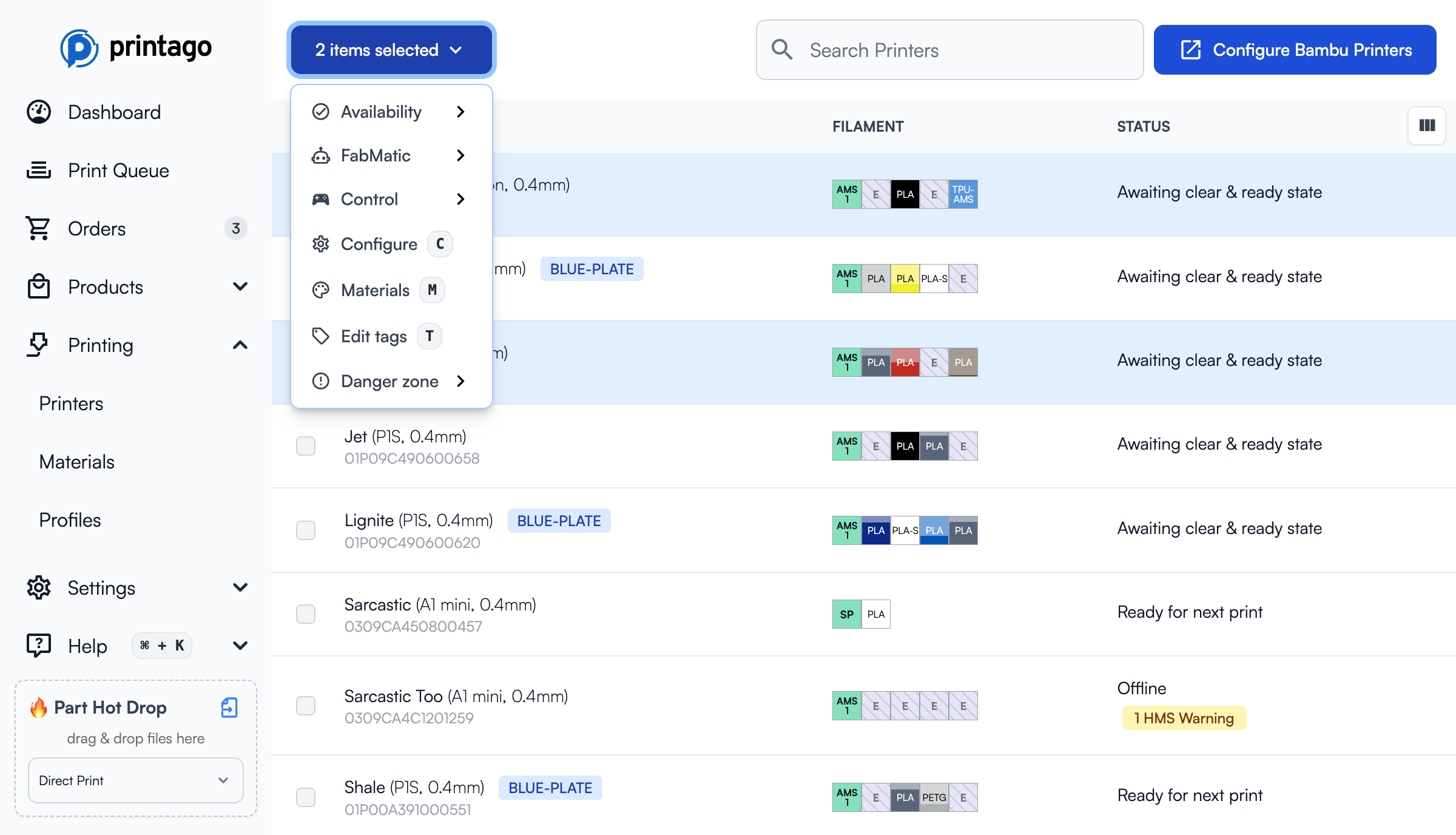Click the Edit tags icon in the dropdown menu
The height and width of the screenshot is (835, 1456).
321,336
